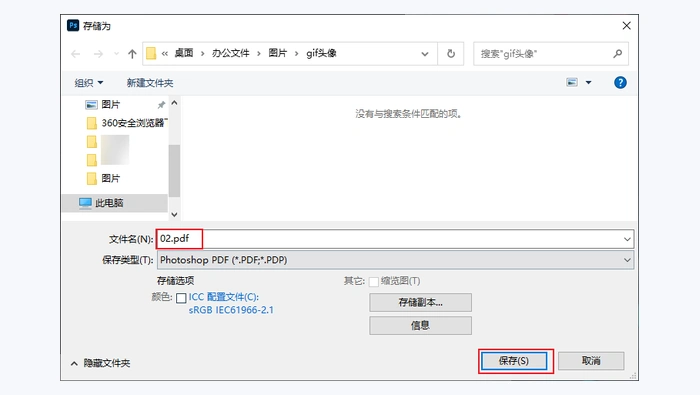
Task: Click the 取消 button
Action: 591,361
